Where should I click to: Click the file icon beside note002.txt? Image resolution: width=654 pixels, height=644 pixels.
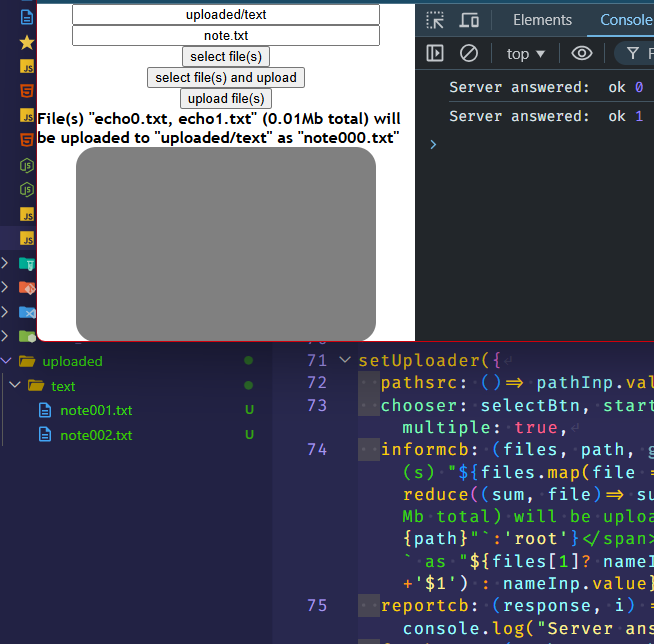(45, 435)
